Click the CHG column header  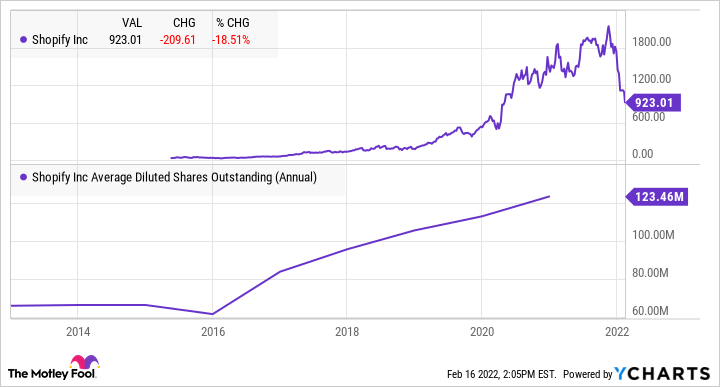(184, 22)
